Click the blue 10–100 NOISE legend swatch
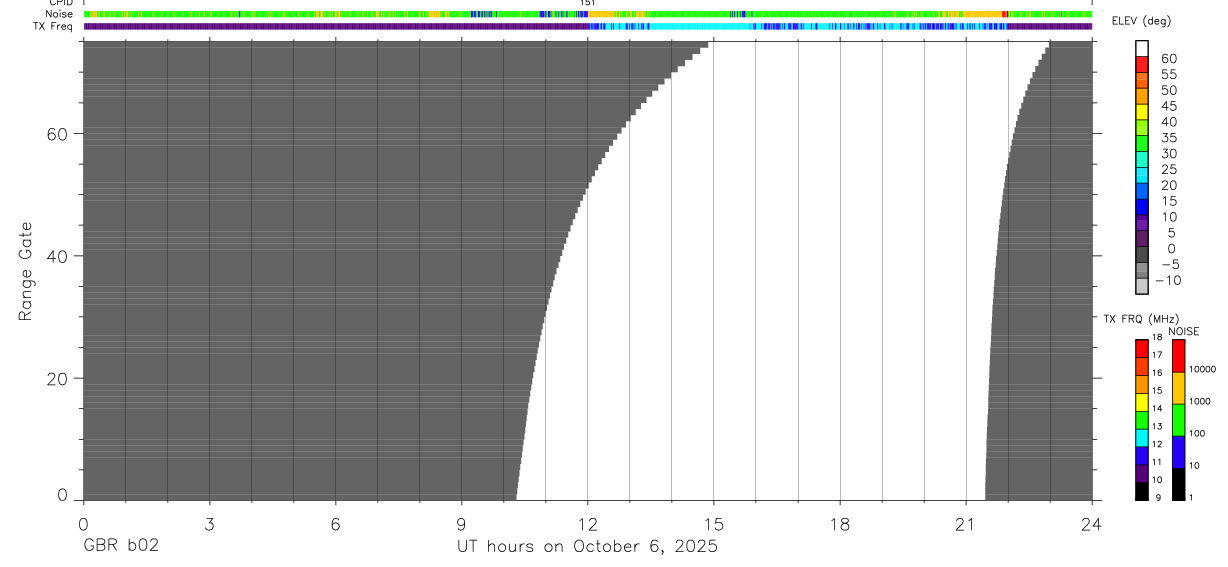Viewport: 1228px width, 567px height. 1178,452
